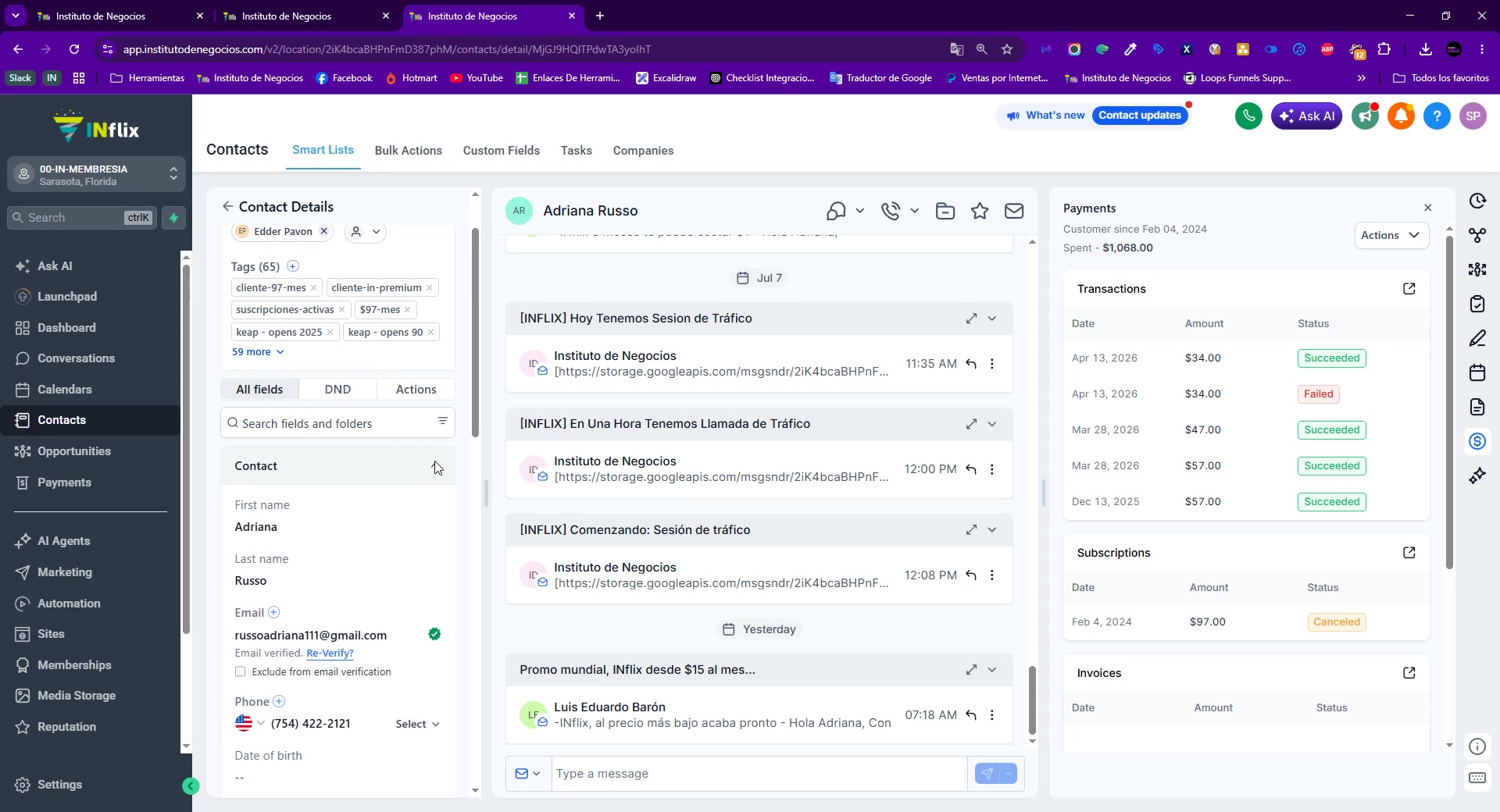Open the blue help question mark icon

[x=1437, y=116]
